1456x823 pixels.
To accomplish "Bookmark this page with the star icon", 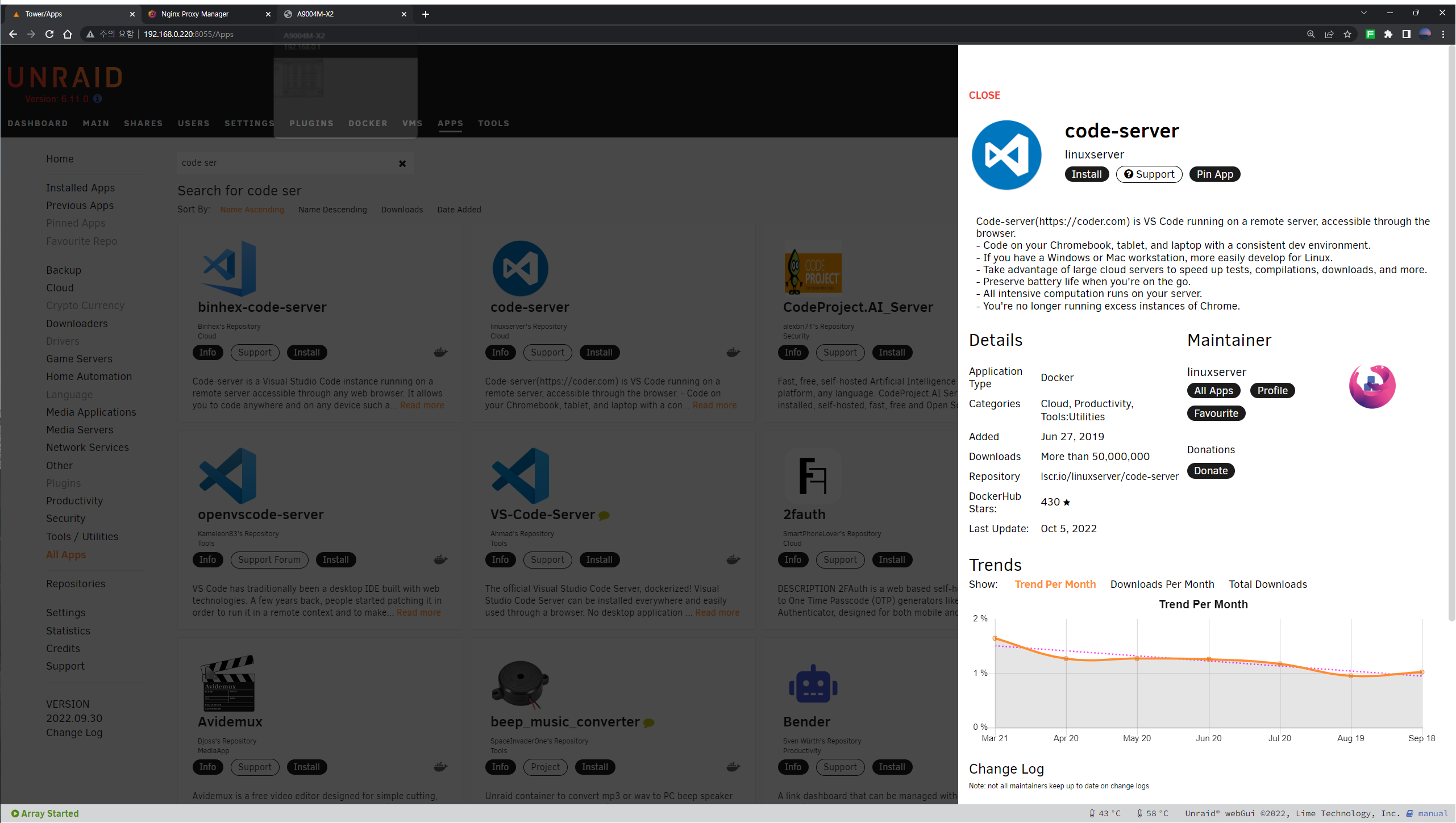I will pyautogui.click(x=1347, y=34).
